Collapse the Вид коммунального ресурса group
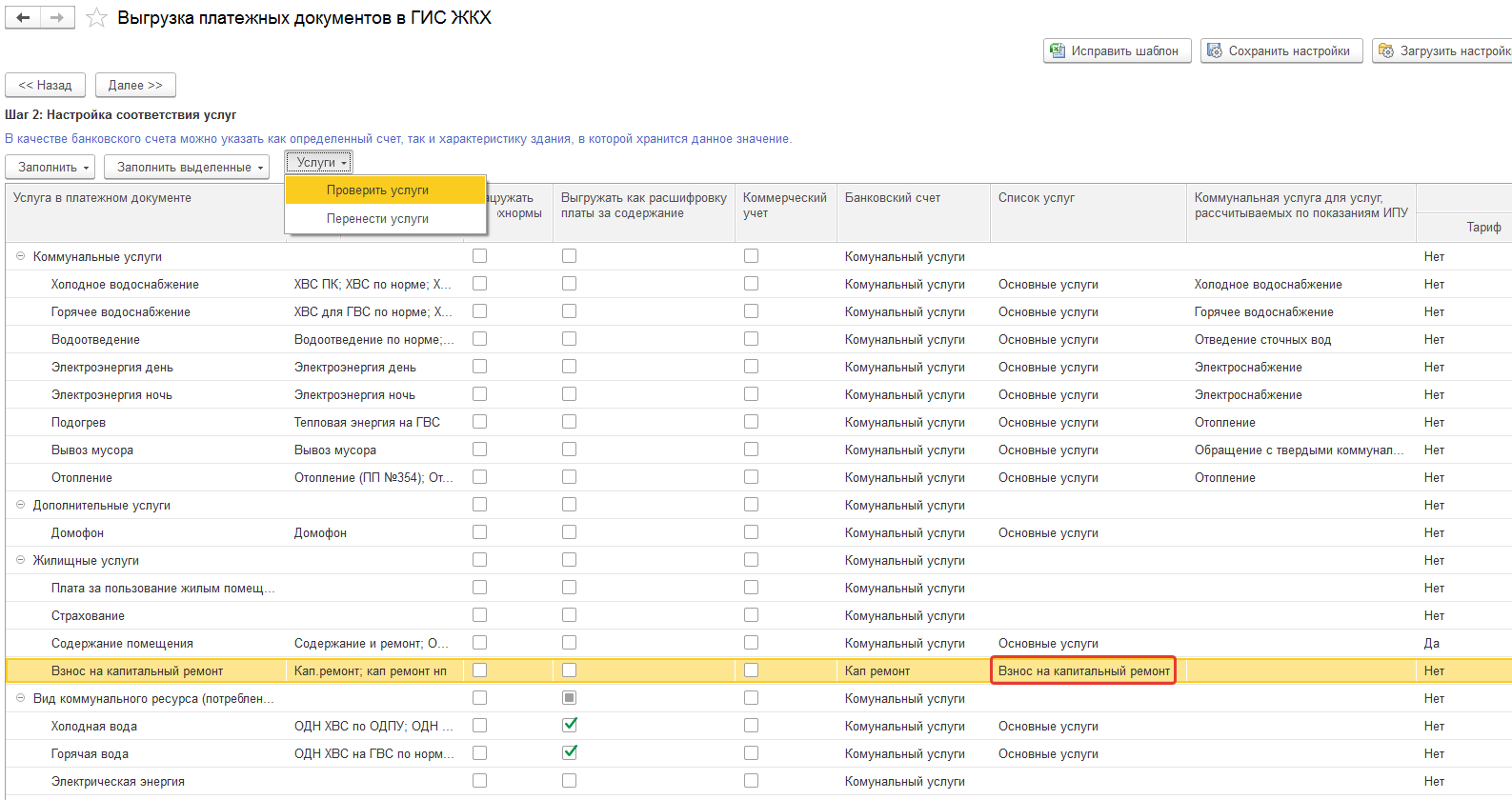Viewport: 1512px width, 800px height. pos(20,698)
